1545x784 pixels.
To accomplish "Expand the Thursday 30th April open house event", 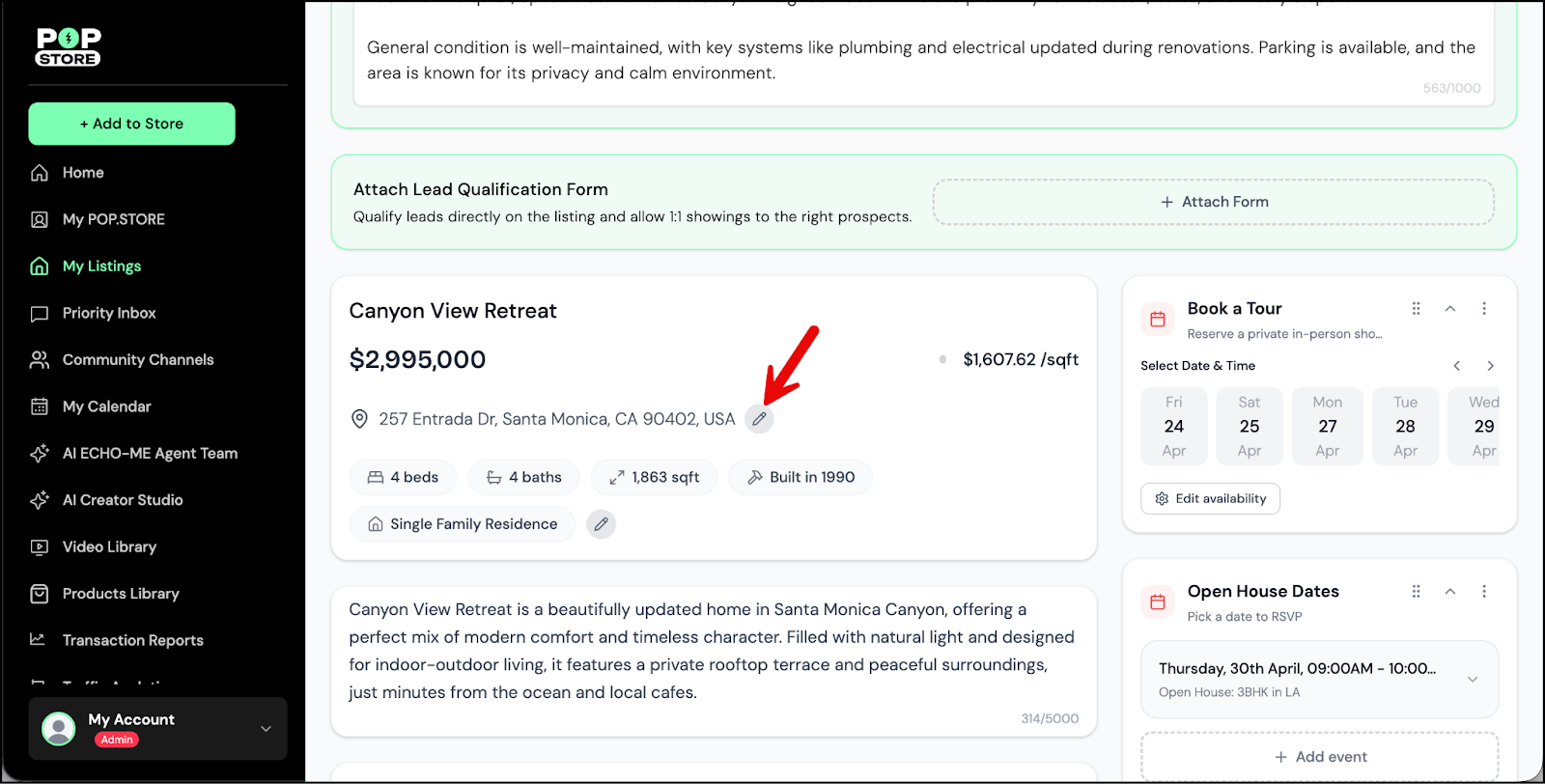I will [1472, 680].
